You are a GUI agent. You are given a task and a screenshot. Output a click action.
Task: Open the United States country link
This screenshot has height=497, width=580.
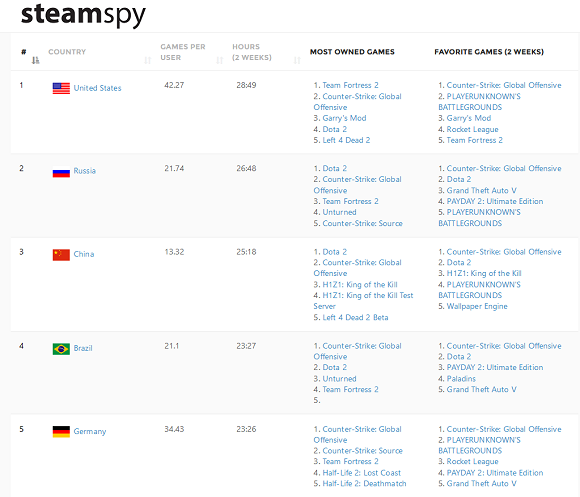coord(97,88)
